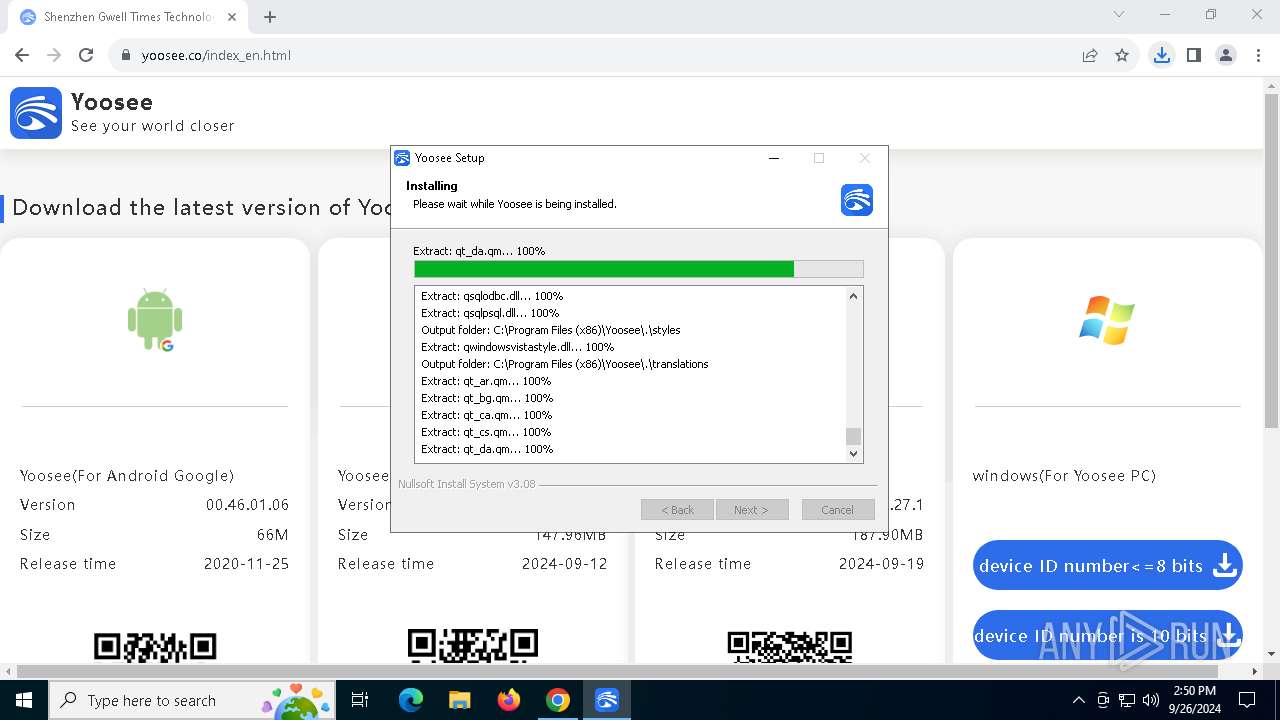The image size is (1280, 720).
Task: Download device ID number is 10 bits version
Action: pyautogui.click(x=1108, y=636)
